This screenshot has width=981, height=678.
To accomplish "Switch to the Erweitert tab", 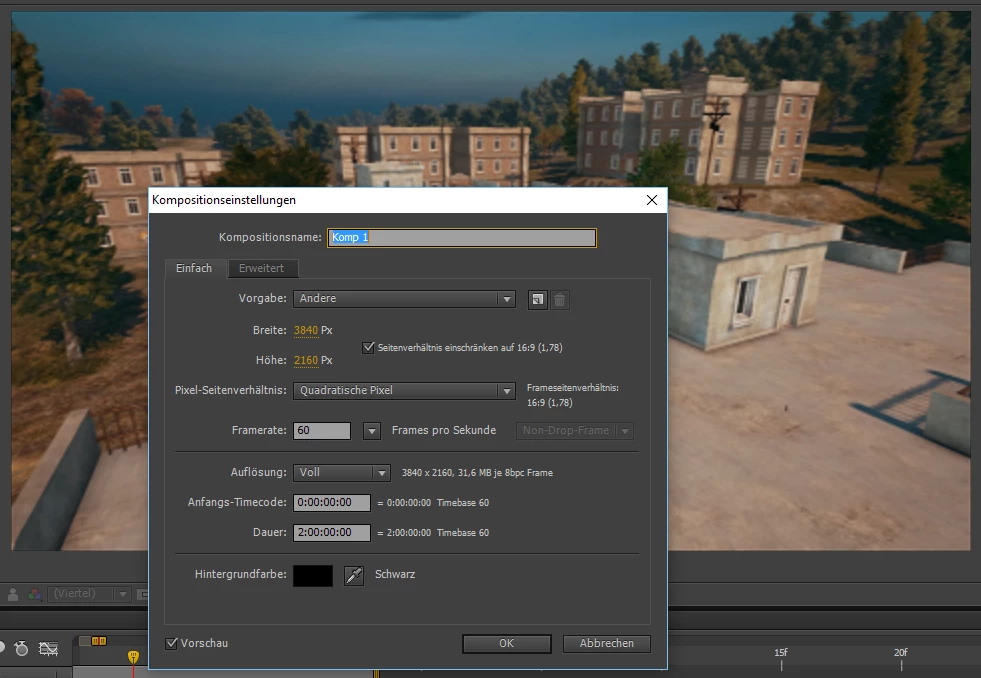I will pyautogui.click(x=262, y=268).
